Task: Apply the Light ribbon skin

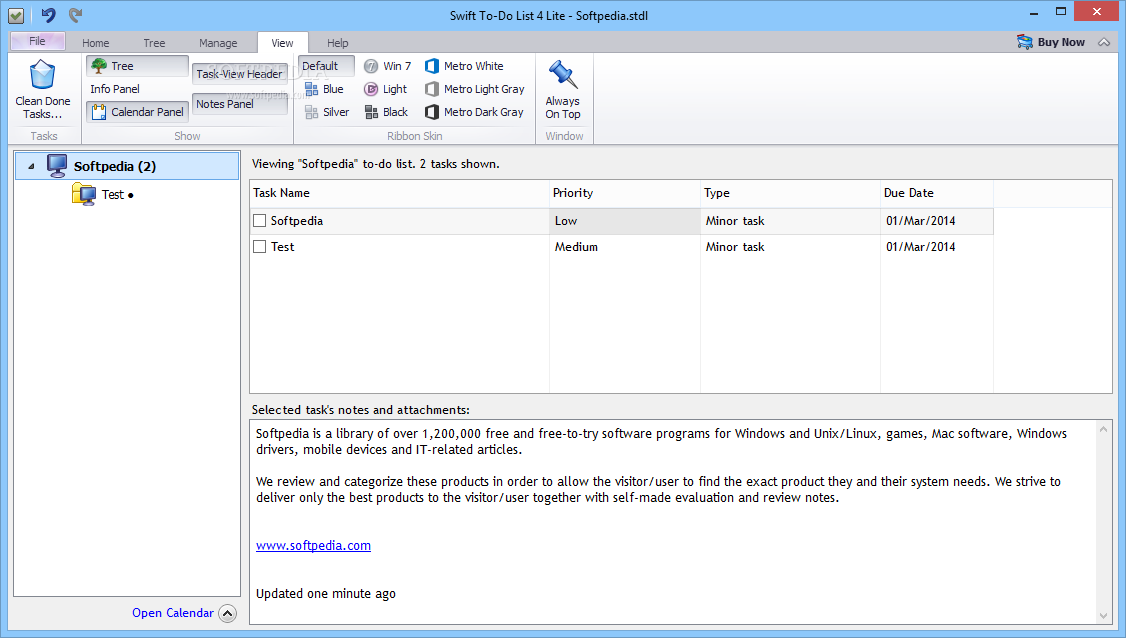Action: pyautogui.click(x=386, y=89)
